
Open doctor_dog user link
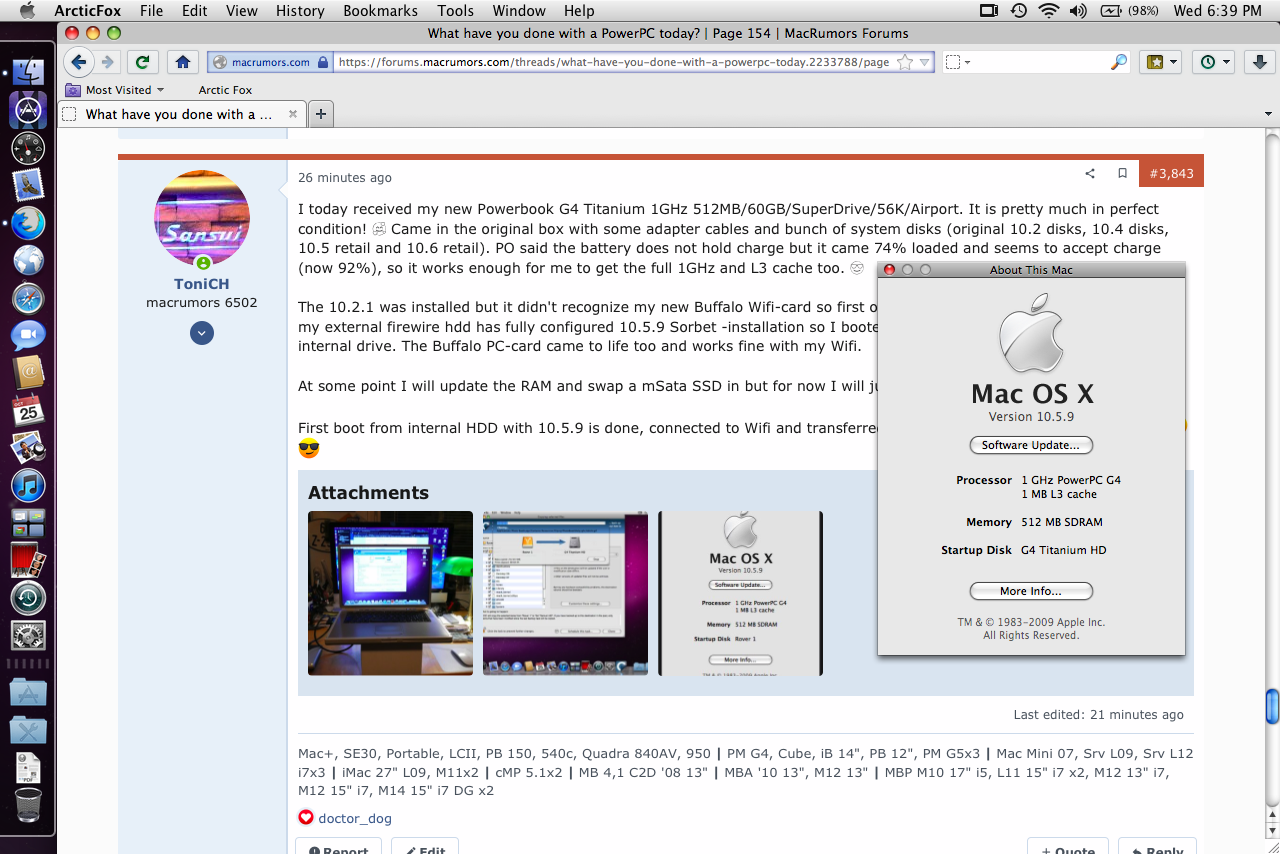click(355, 818)
